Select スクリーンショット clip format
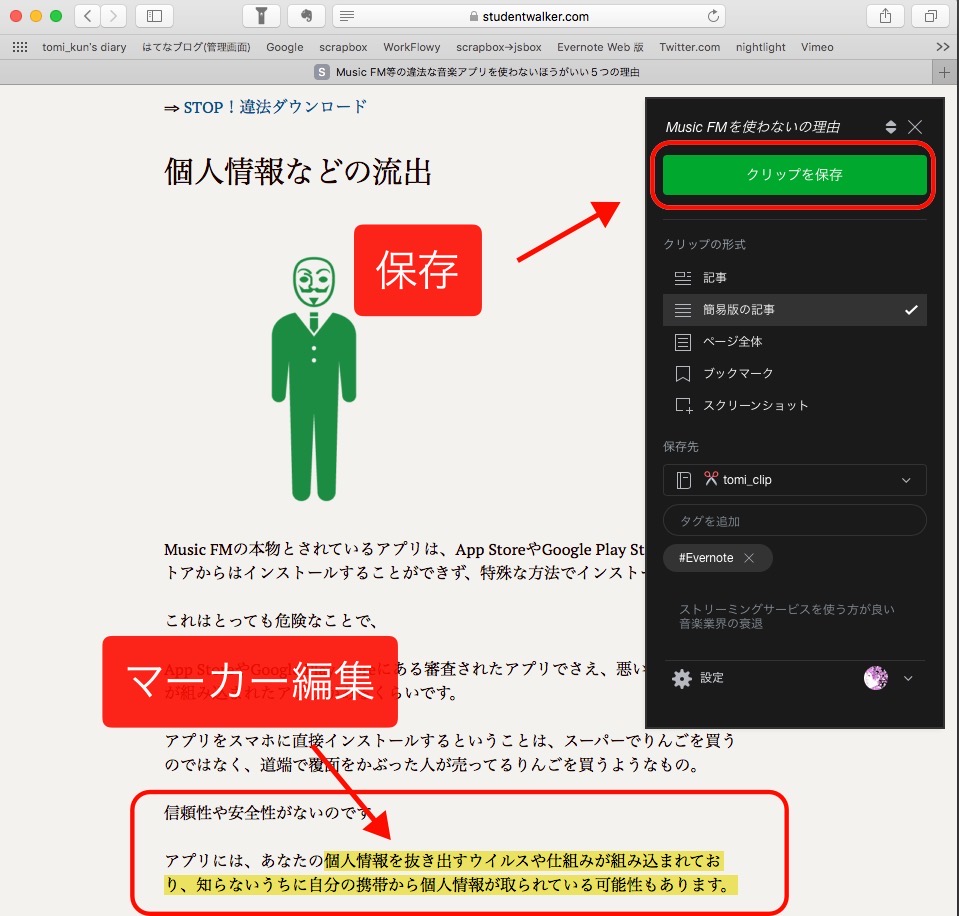Screen dimensions: 959x916 [794, 405]
